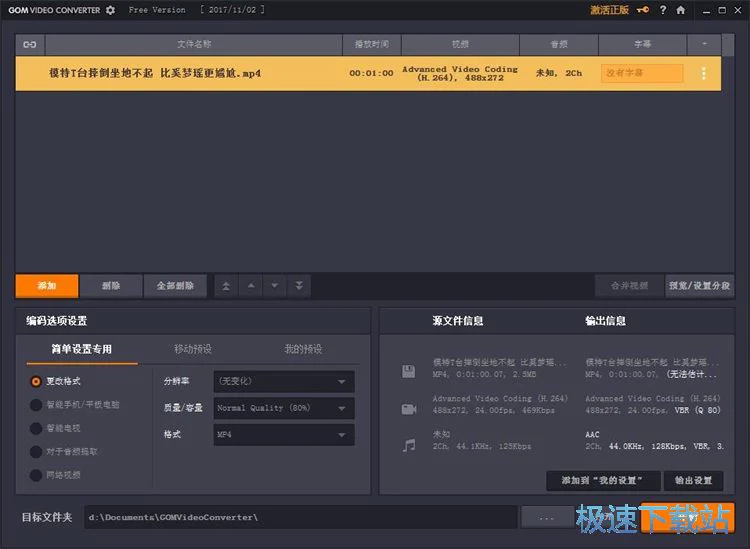Click 视频 column header
Viewport: 750px width, 549px height.
[x=460, y=44]
